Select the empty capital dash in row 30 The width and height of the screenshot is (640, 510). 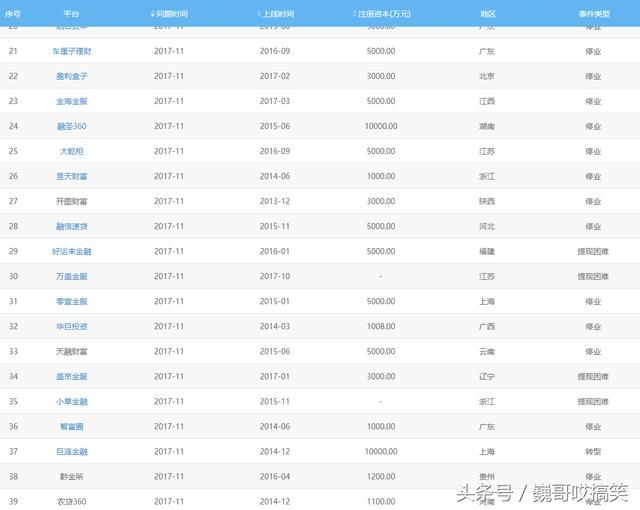tap(380, 276)
